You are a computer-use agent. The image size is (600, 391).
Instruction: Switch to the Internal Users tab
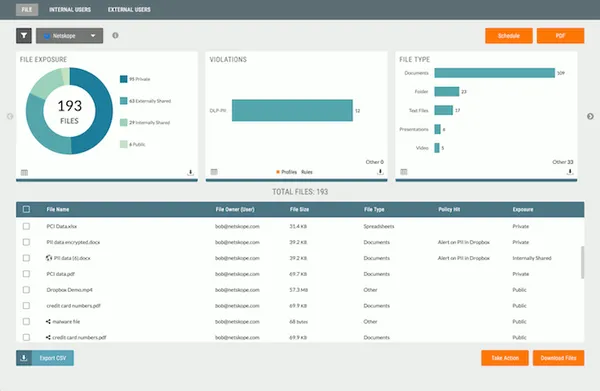coord(70,10)
